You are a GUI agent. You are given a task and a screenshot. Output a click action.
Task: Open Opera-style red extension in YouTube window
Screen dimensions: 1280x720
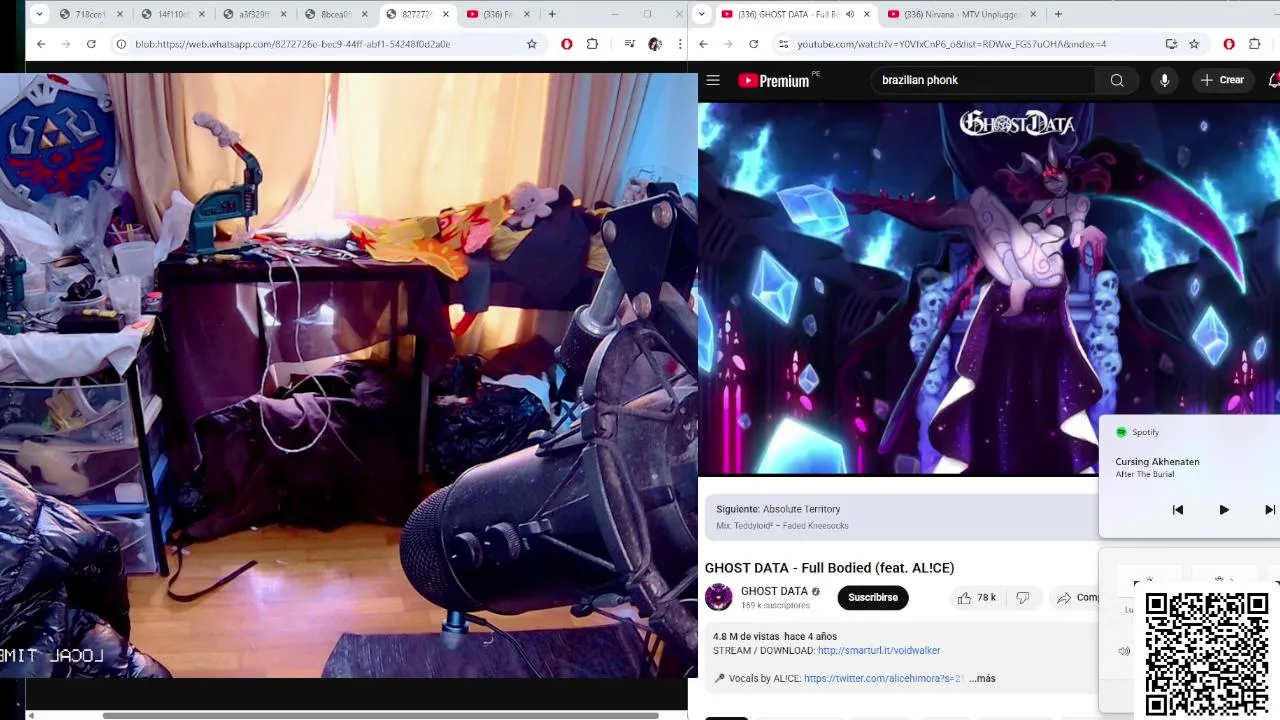[1229, 44]
